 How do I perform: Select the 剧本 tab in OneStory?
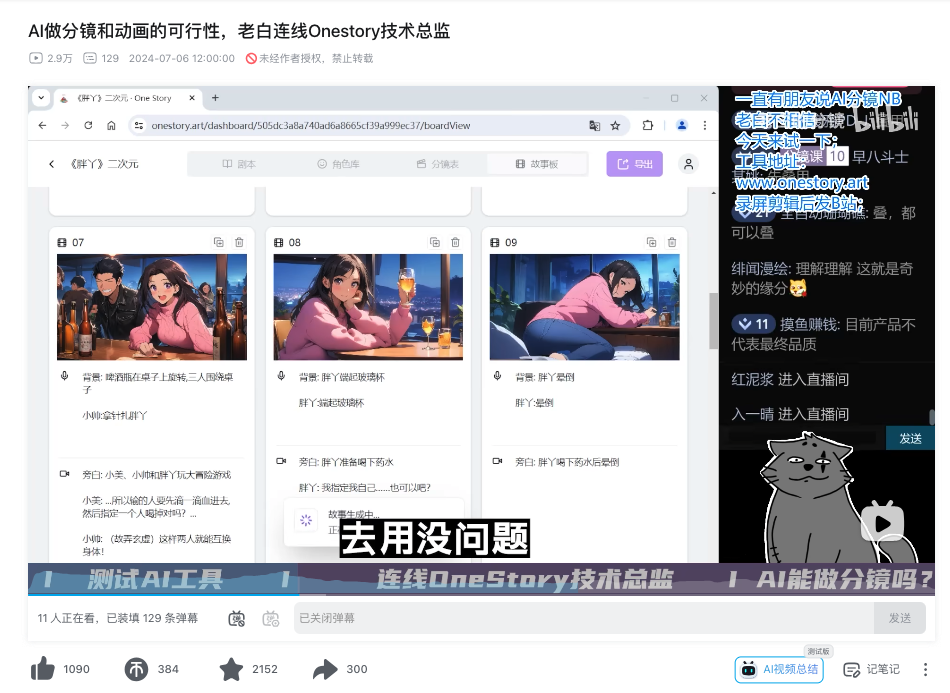pos(239,164)
